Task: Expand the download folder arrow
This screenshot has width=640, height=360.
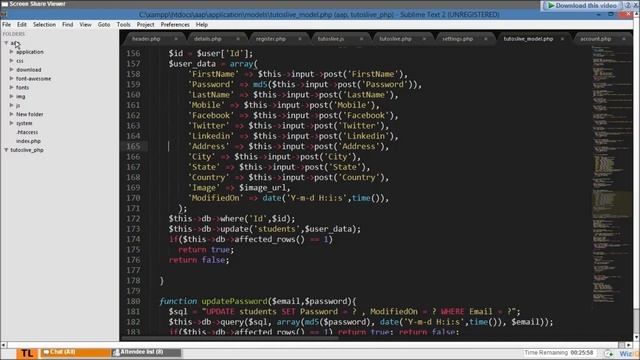Action: tap(11, 69)
